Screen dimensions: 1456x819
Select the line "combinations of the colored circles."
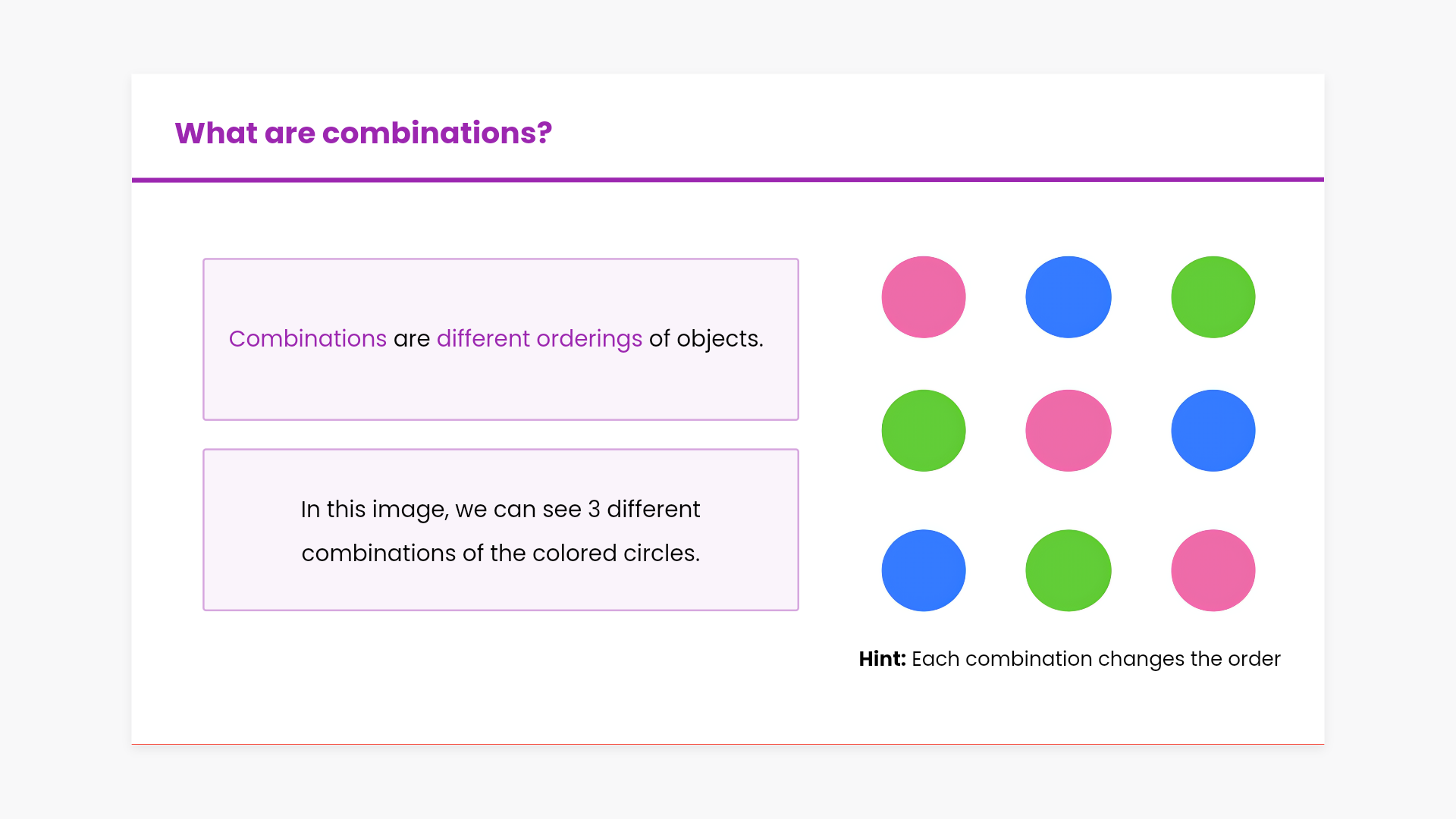(500, 553)
